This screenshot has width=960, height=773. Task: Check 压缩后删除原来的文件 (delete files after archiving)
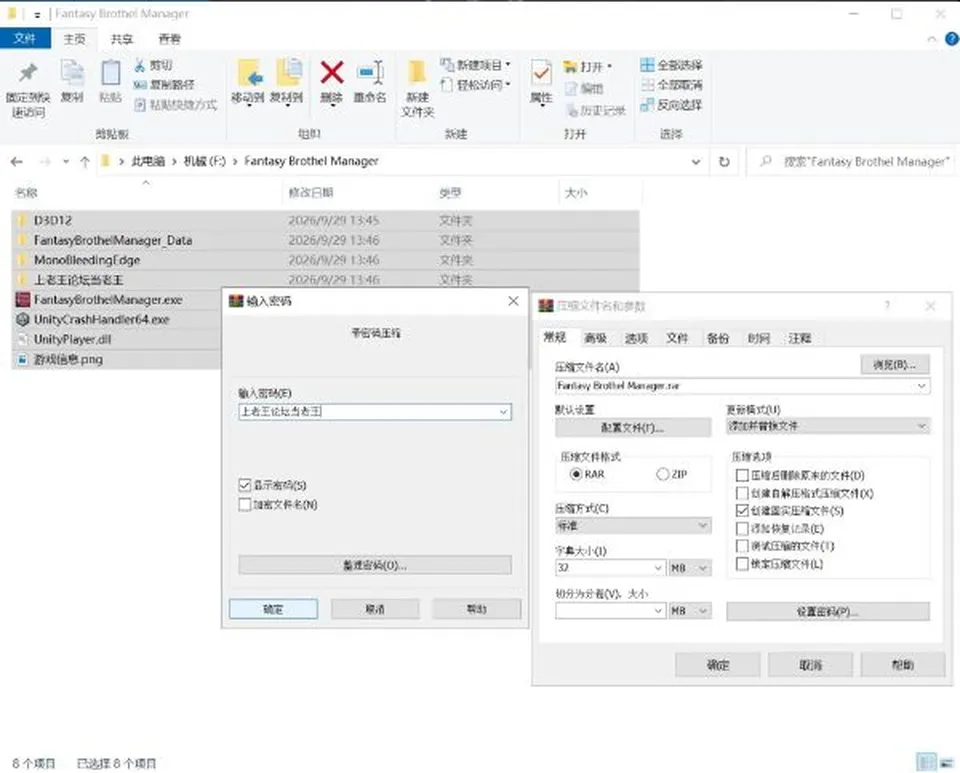point(742,475)
